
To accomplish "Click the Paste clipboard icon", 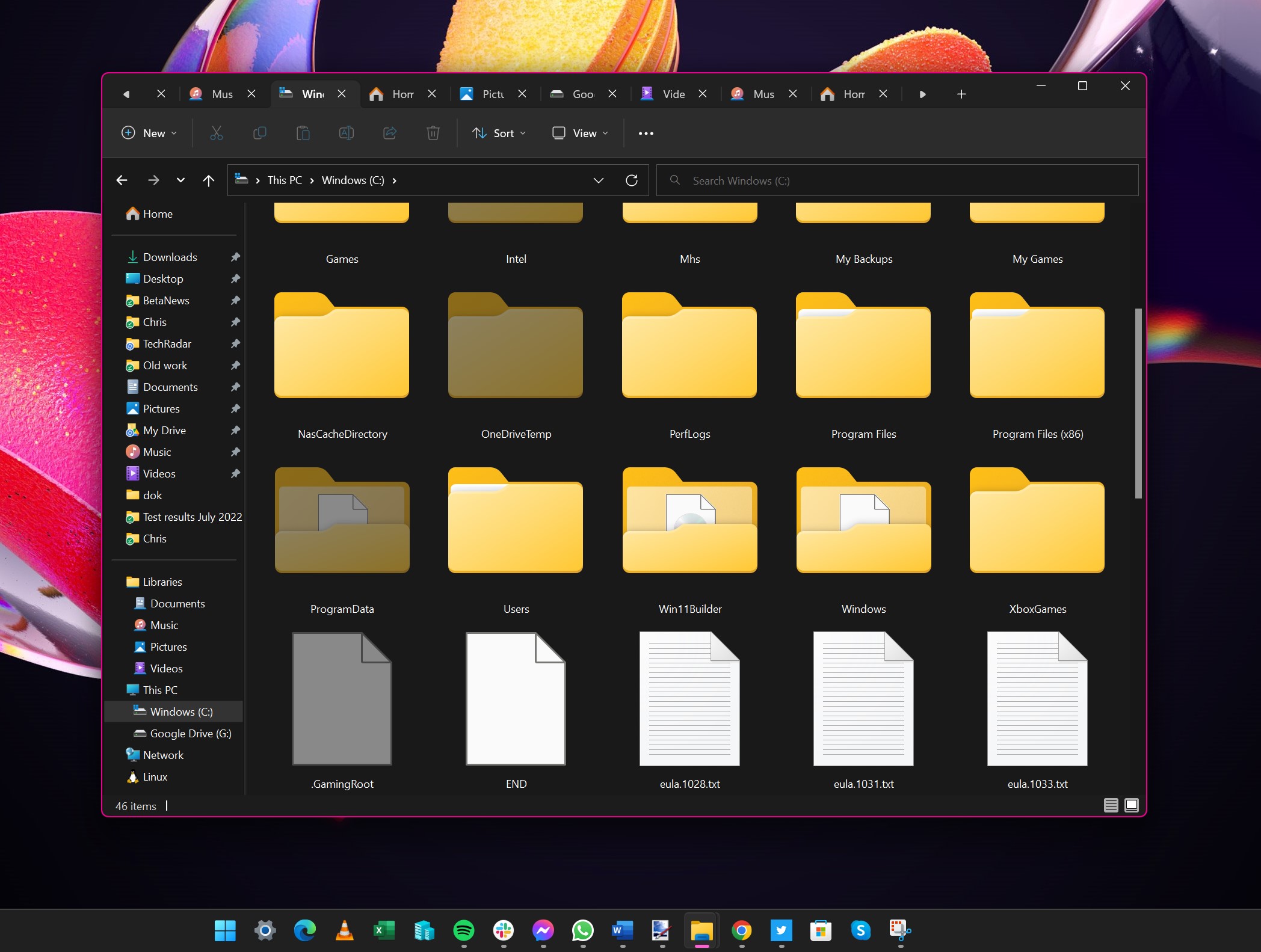I will click(303, 133).
